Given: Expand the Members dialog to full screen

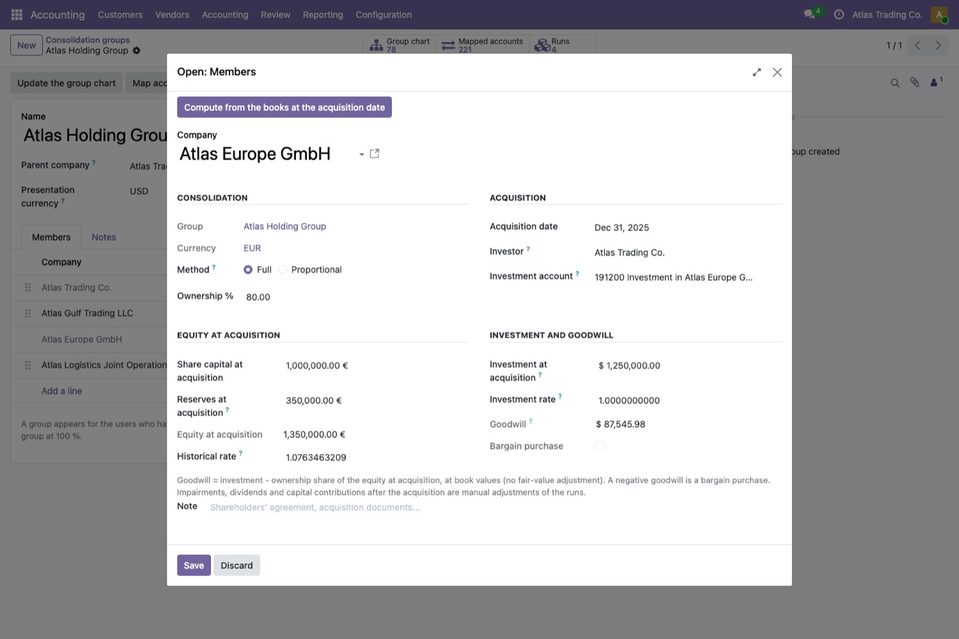Looking at the screenshot, I should (x=757, y=72).
